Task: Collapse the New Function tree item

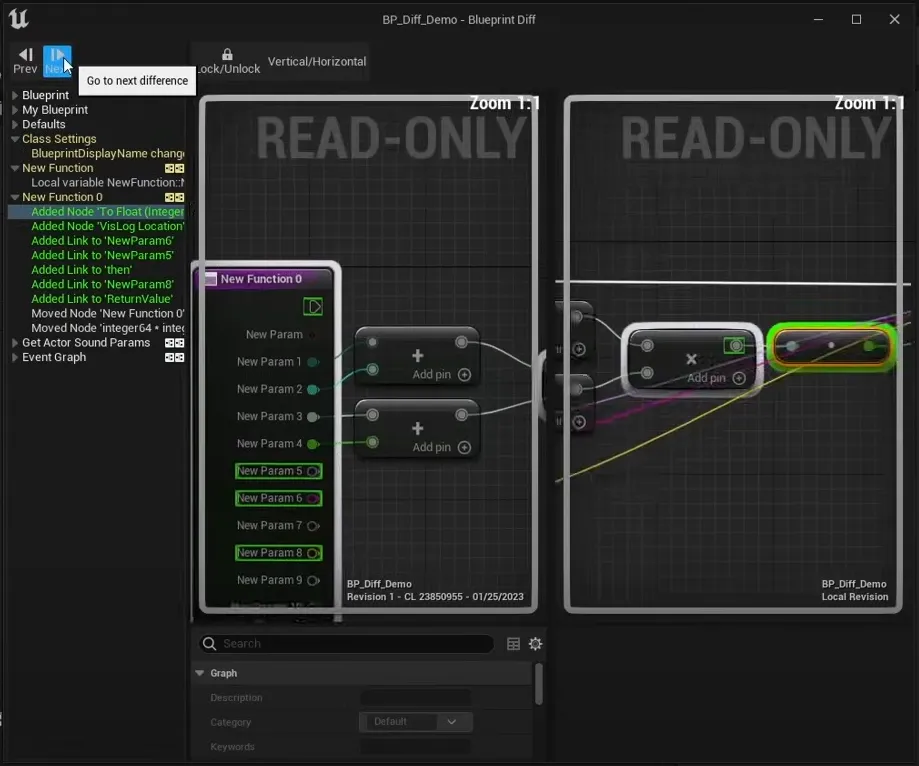Action: tap(15, 168)
